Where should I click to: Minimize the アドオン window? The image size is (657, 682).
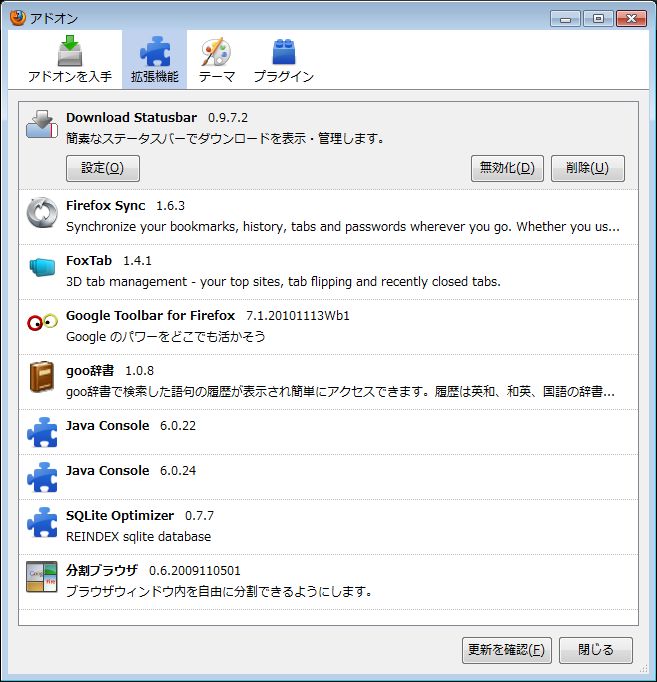pyautogui.click(x=565, y=19)
